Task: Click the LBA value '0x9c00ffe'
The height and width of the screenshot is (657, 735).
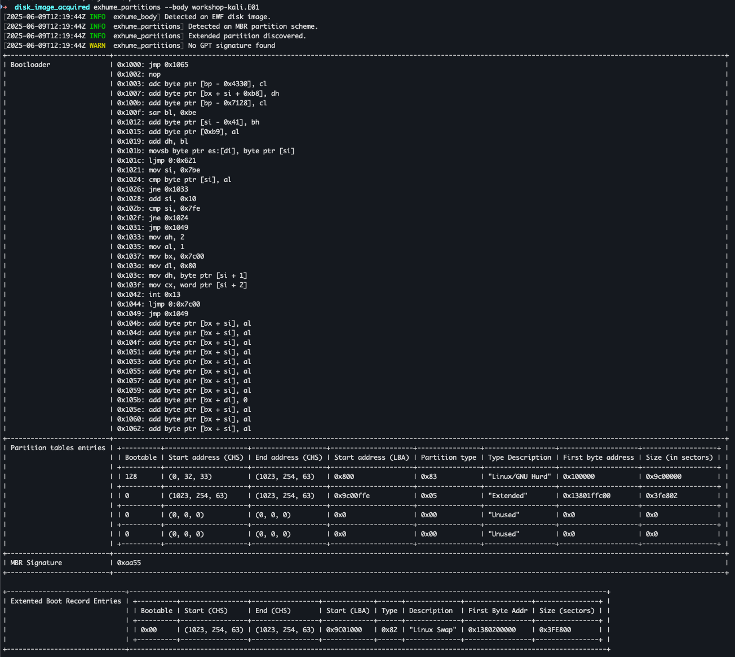Action: pyautogui.click(x=352, y=496)
